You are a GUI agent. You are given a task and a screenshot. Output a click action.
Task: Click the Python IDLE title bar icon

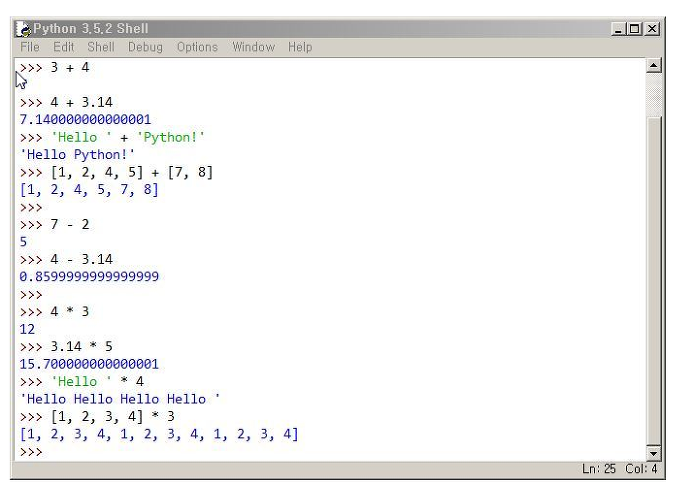23,29
